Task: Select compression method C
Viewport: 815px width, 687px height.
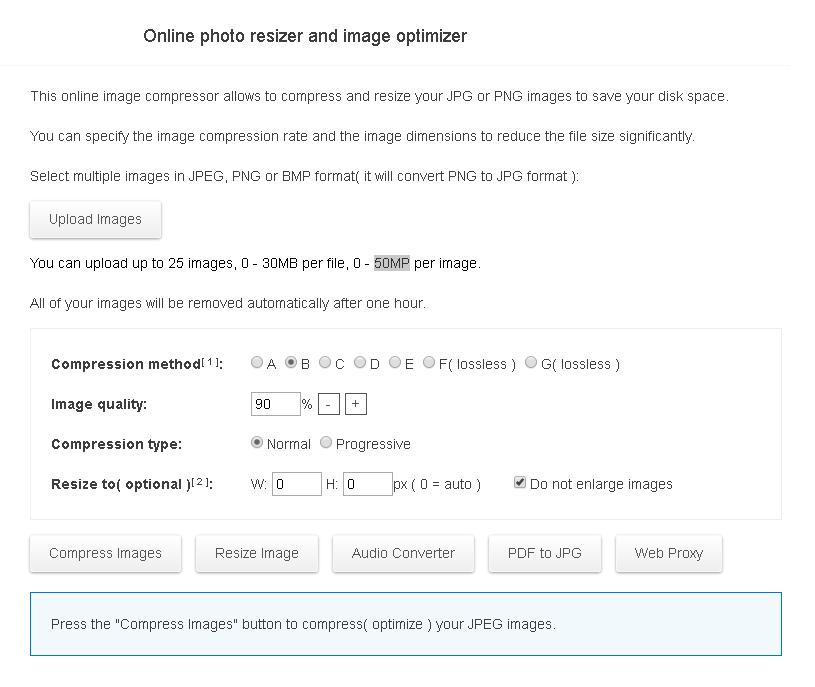Action: point(324,363)
